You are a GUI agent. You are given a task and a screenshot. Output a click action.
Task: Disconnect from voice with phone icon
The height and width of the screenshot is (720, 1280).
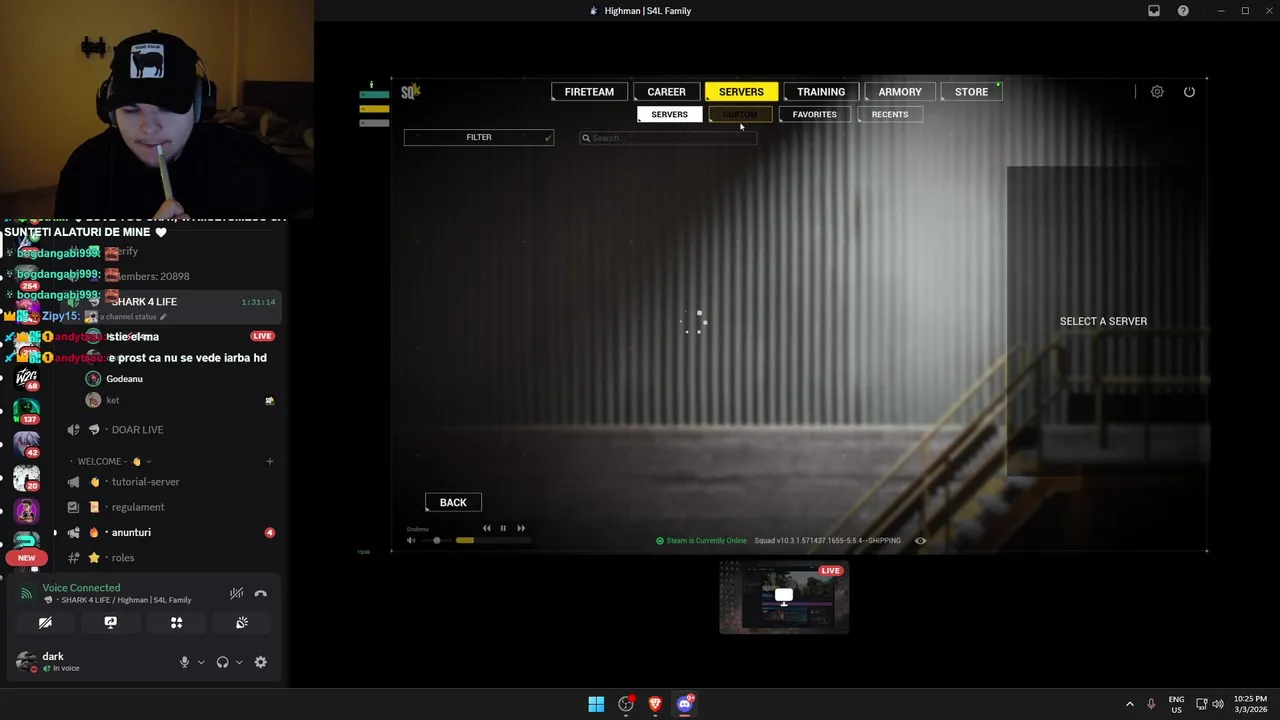click(x=261, y=593)
